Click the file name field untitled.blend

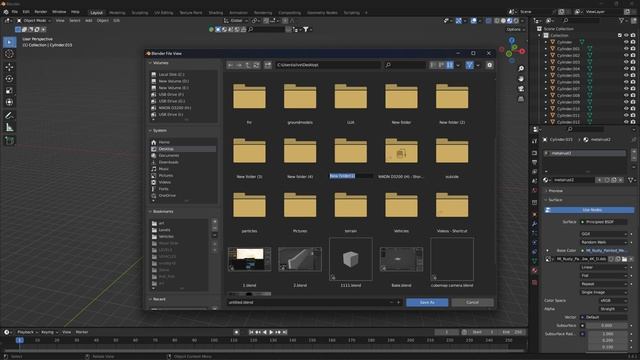pos(309,302)
